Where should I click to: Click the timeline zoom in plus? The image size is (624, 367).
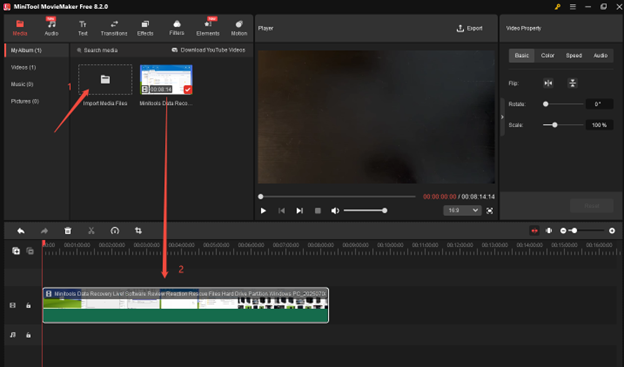612,231
